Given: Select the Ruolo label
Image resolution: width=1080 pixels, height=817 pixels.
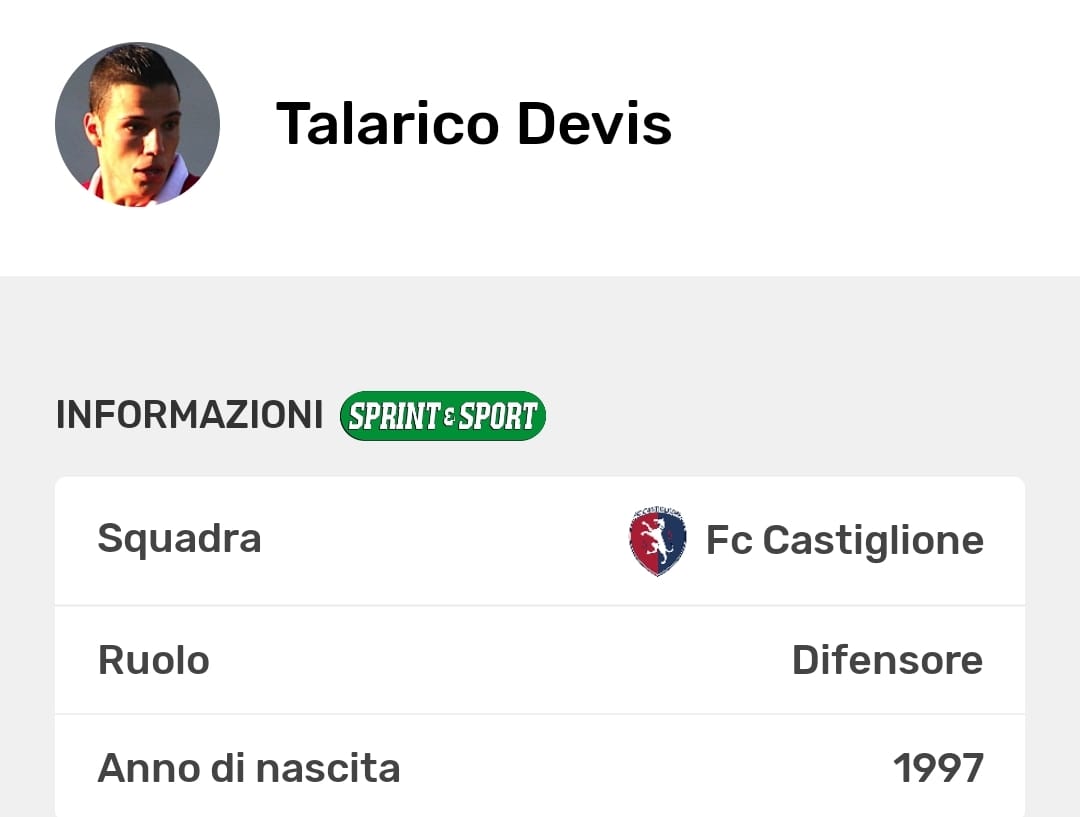Looking at the screenshot, I should point(153,660).
